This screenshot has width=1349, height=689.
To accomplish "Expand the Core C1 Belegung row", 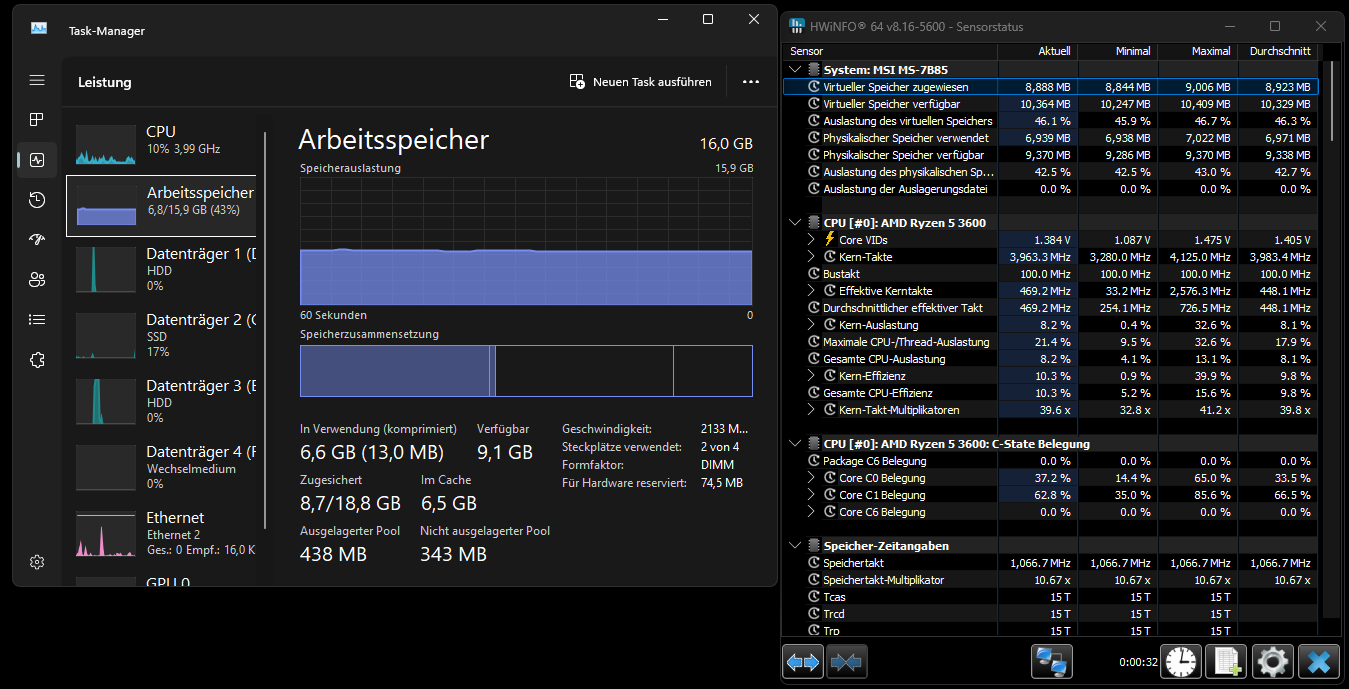I will [x=811, y=495].
